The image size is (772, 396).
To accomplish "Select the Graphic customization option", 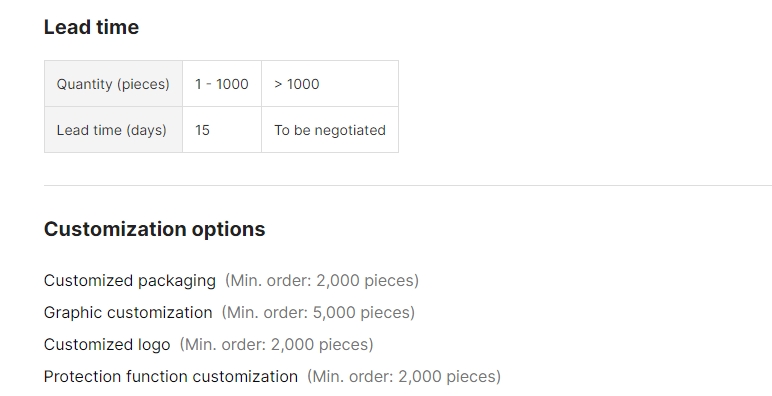I will [x=128, y=313].
